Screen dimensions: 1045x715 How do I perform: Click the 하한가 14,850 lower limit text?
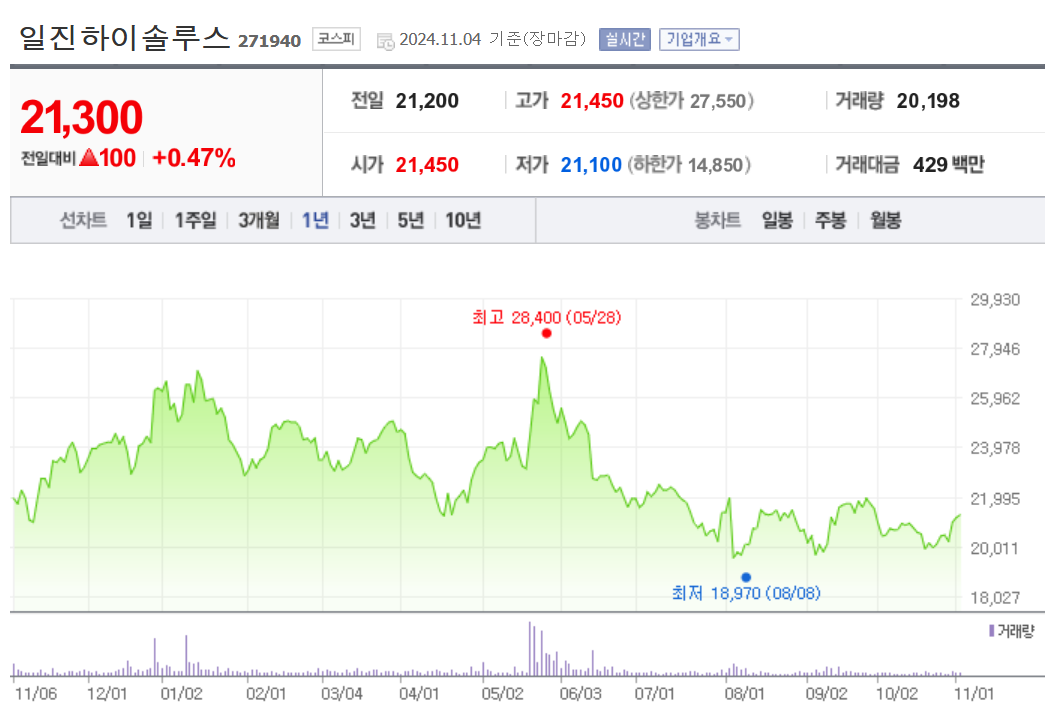pyautogui.click(x=690, y=165)
